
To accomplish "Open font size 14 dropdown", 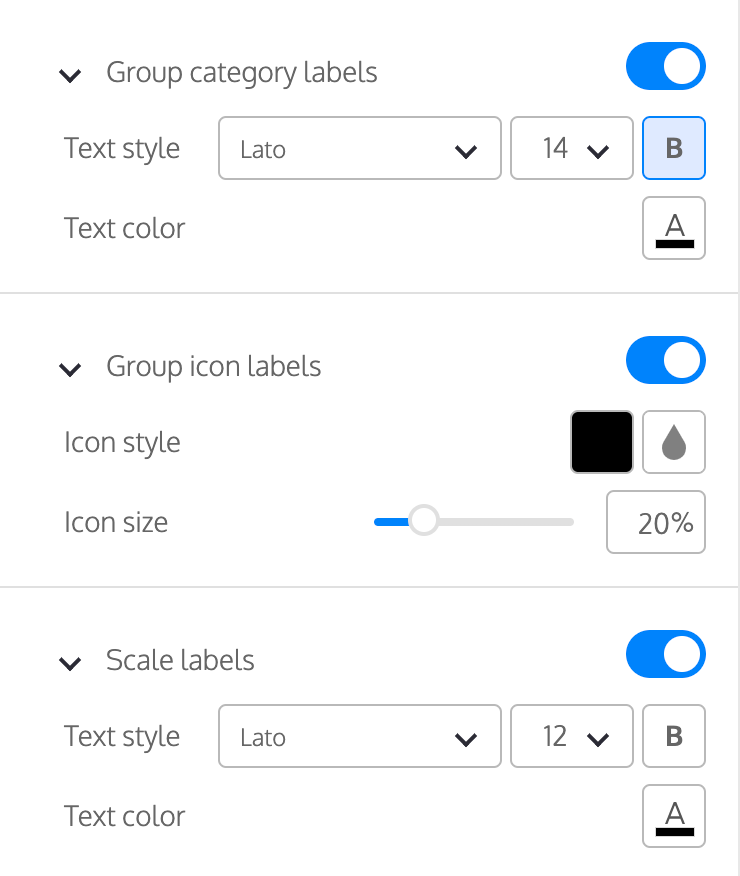I will click(x=572, y=148).
